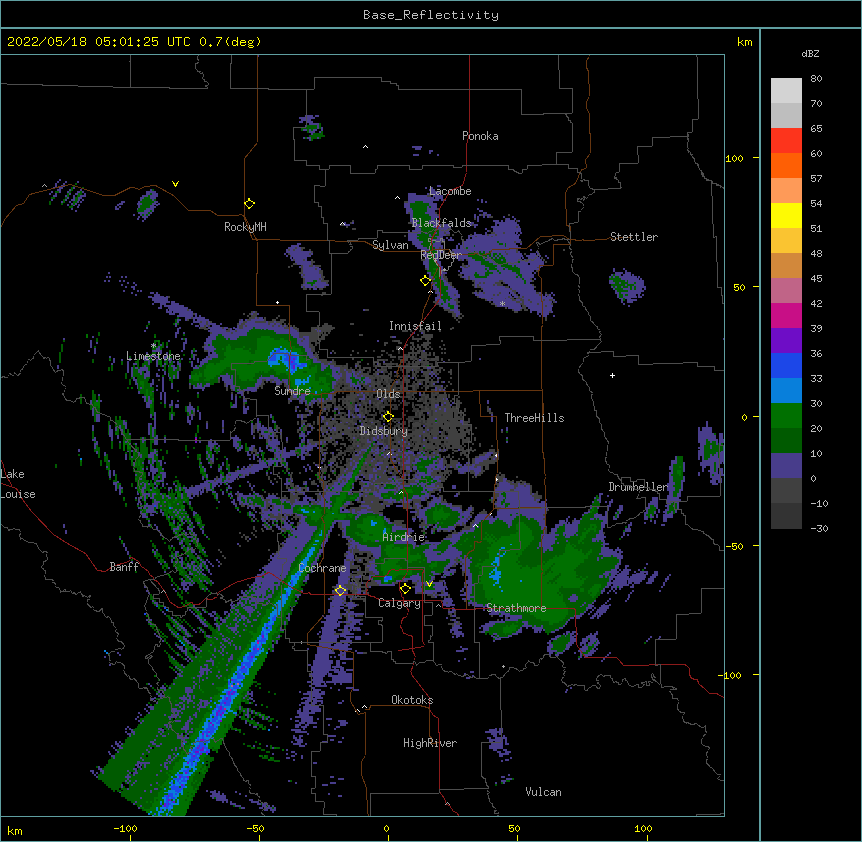Viewport: 862px width, 842px height.
Task: Click the Lake Louise label
Action: pyautogui.click(x=18, y=484)
